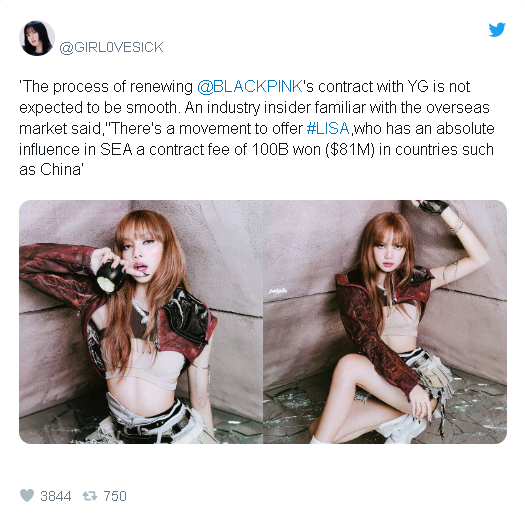
Task: Click the '100B won ($81M)' text
Action: point(313,150)
